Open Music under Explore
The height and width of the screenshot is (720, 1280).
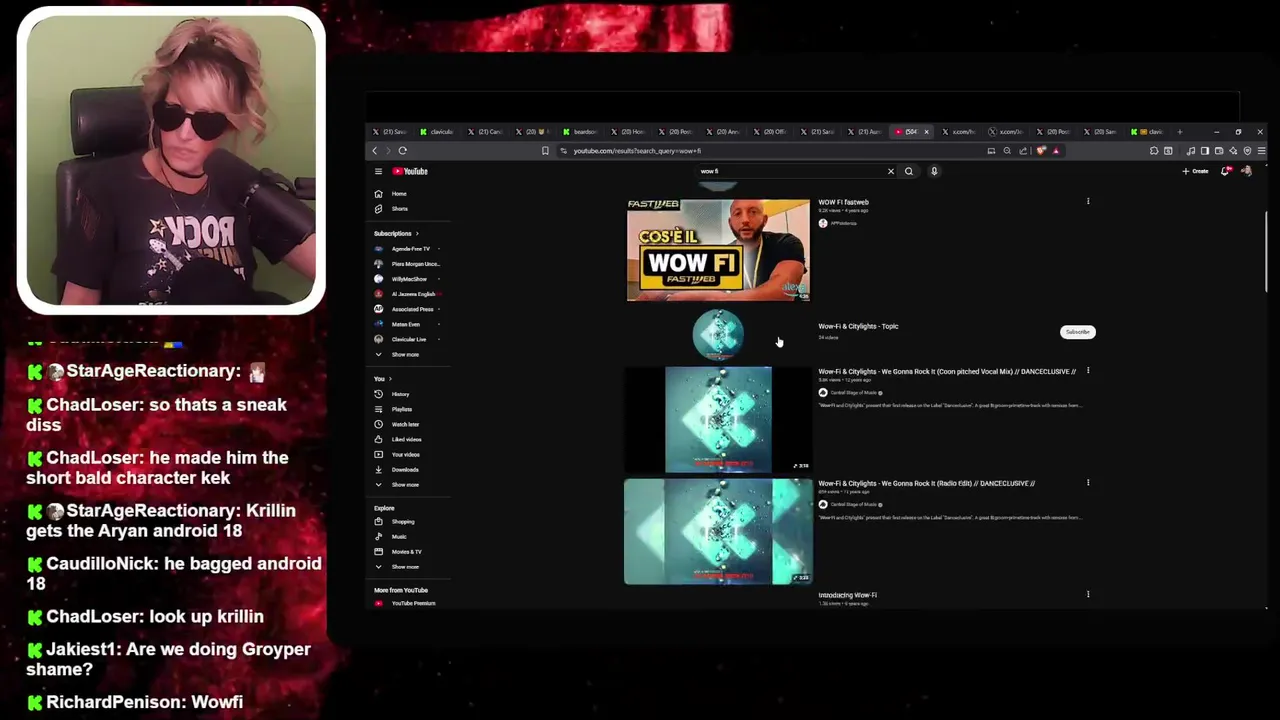tap(410, 537)
